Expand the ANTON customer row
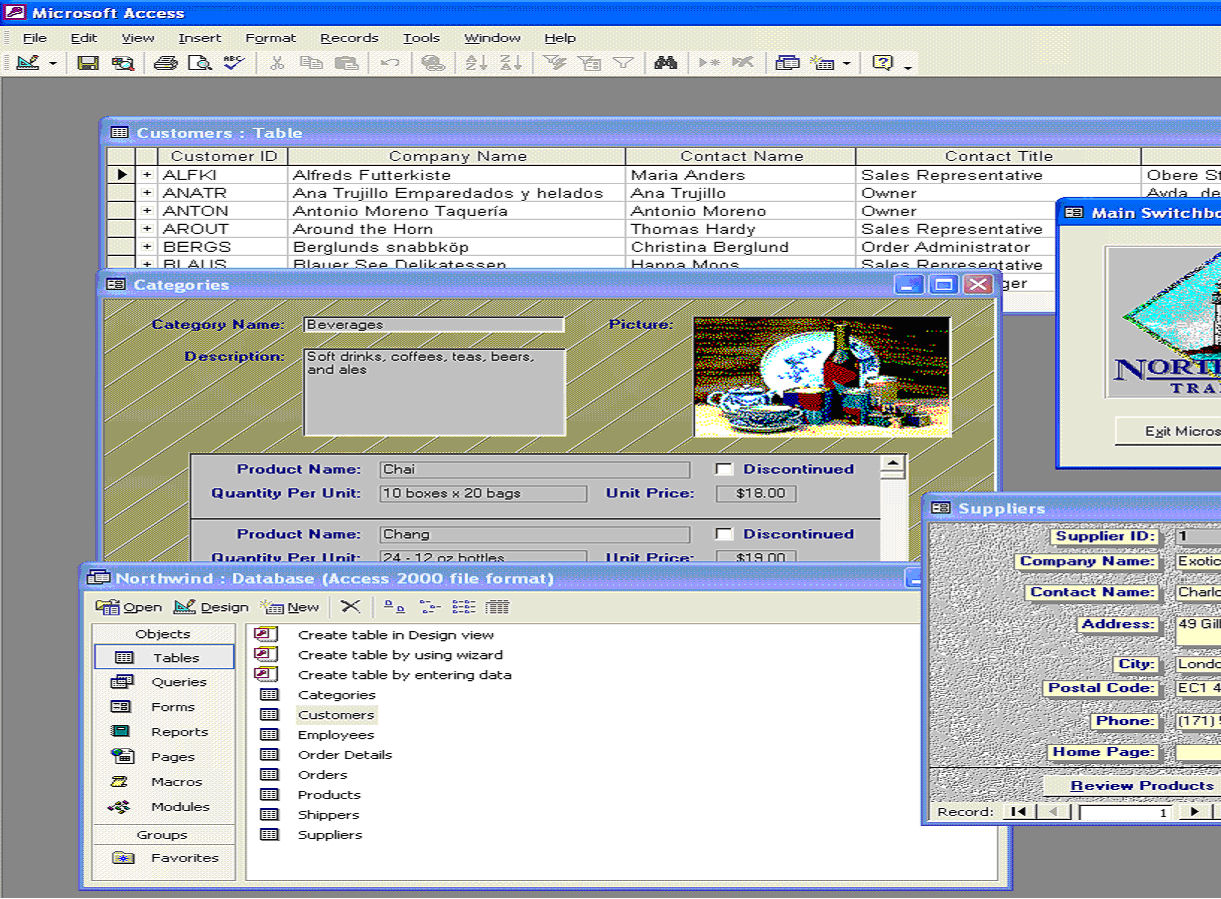The width and height of the screenshot is (1221, 899). click(x=147, y=211)
